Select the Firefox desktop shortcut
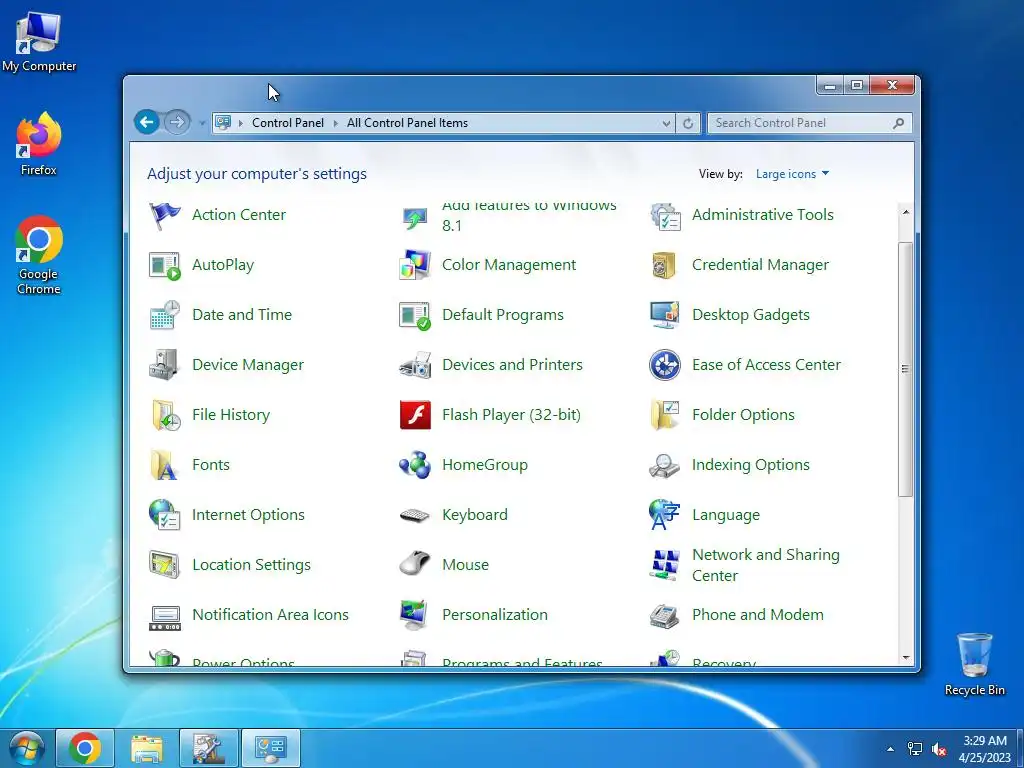Screen dimensions: 1024x768 39,144
